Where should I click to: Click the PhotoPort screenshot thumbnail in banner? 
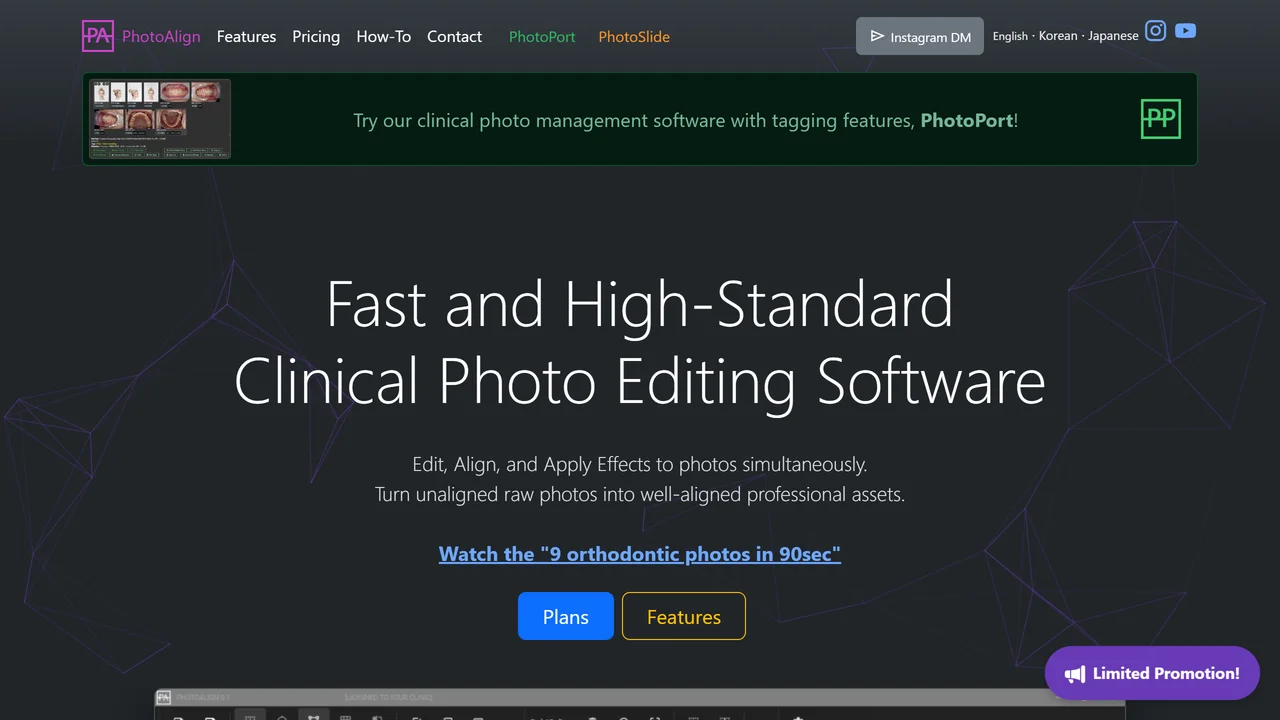pyautogui.click(x=160, y=119)
